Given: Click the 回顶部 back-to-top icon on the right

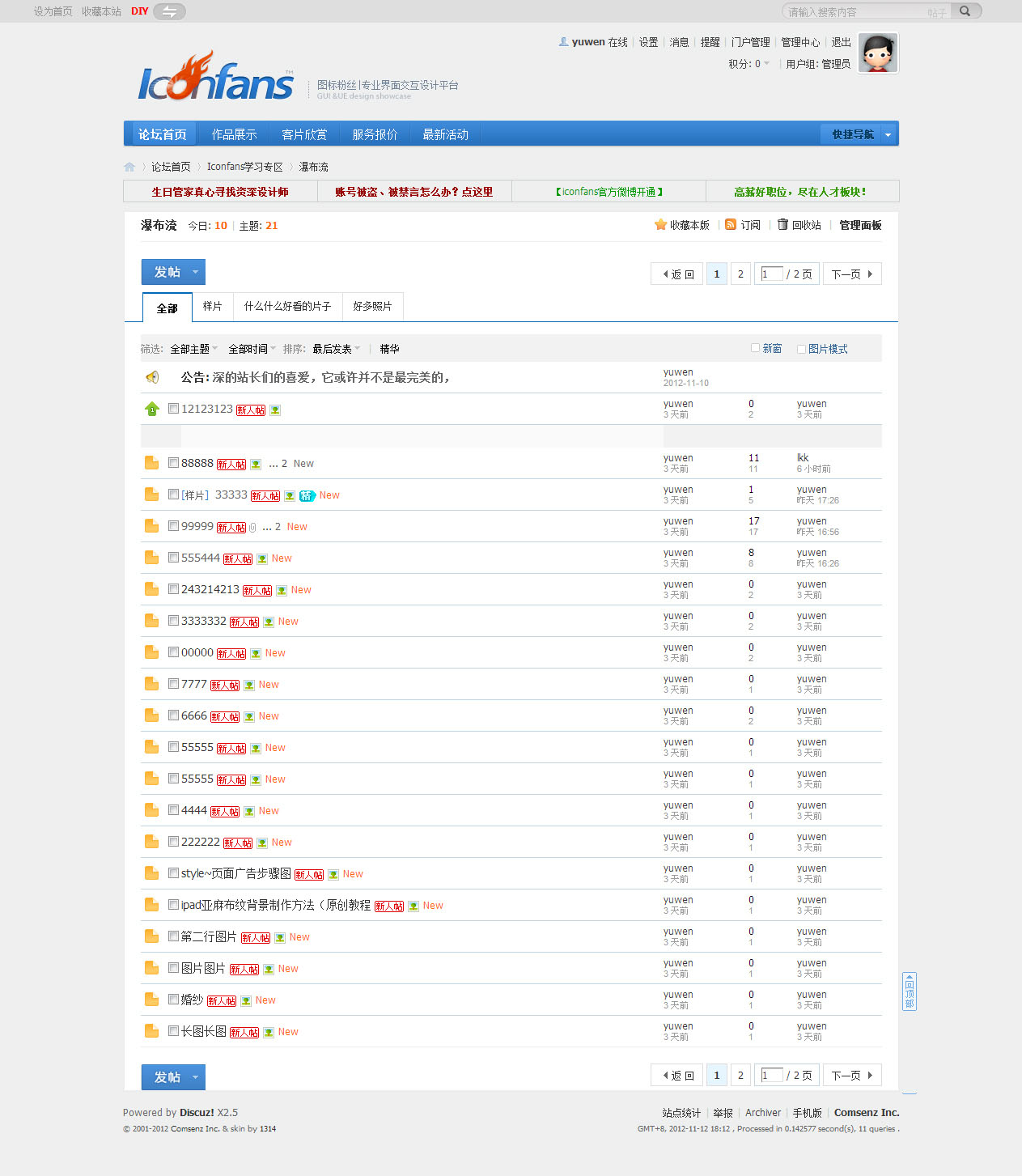Looking at the screenshot, I should [909, 991].
